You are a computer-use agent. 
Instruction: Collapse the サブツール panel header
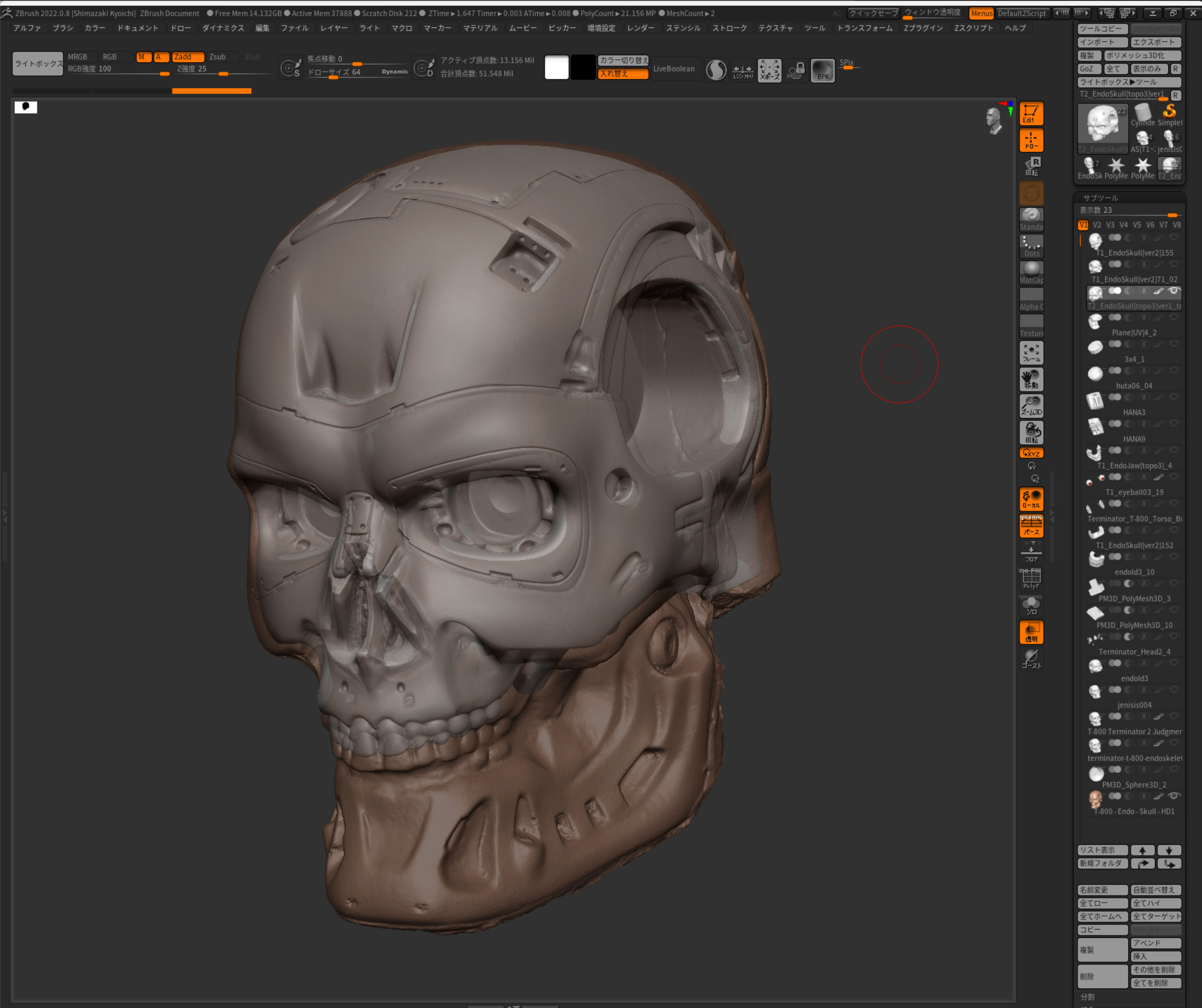tap(1101, 197)
